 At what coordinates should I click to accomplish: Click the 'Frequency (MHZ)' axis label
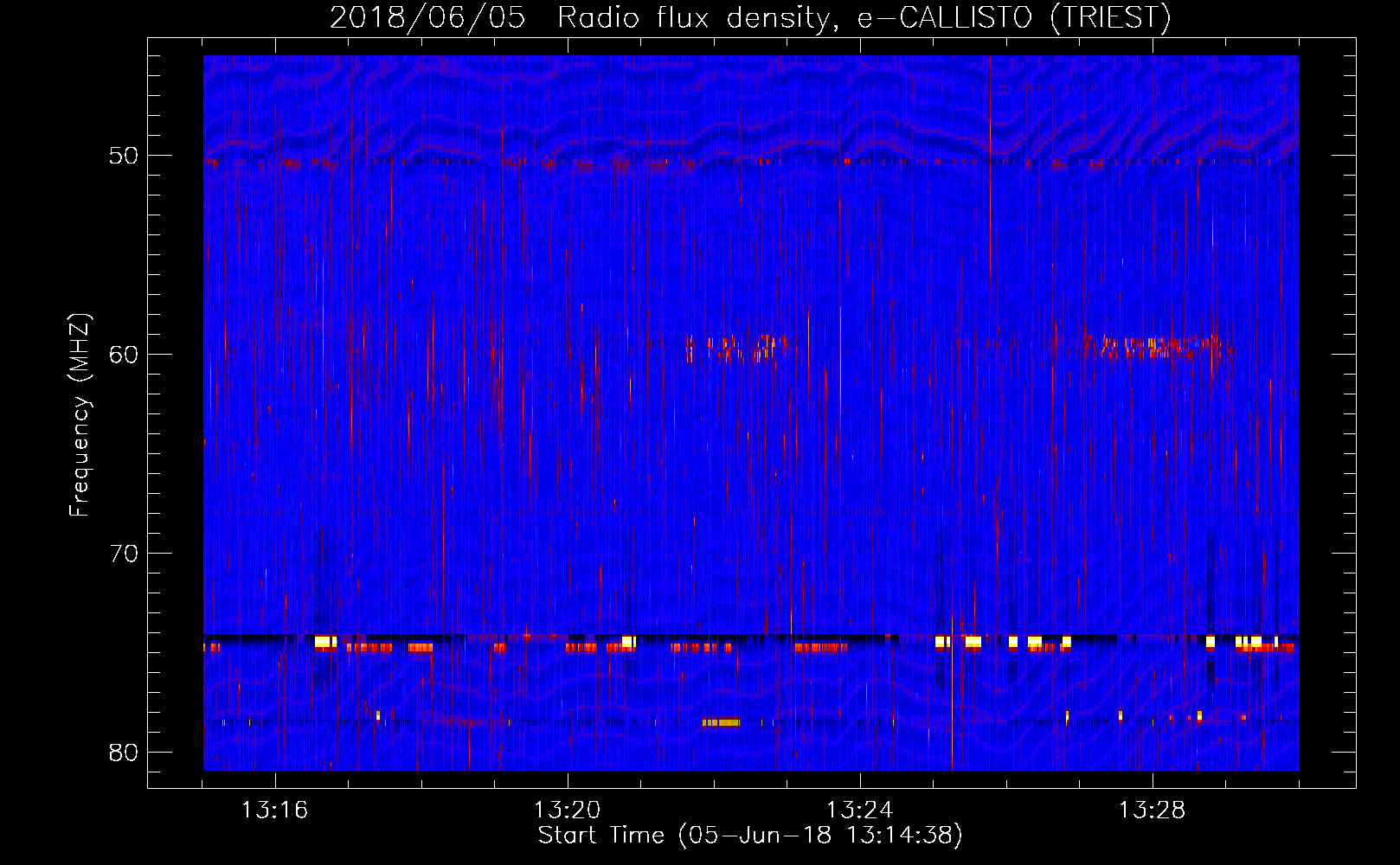point(80,415)
